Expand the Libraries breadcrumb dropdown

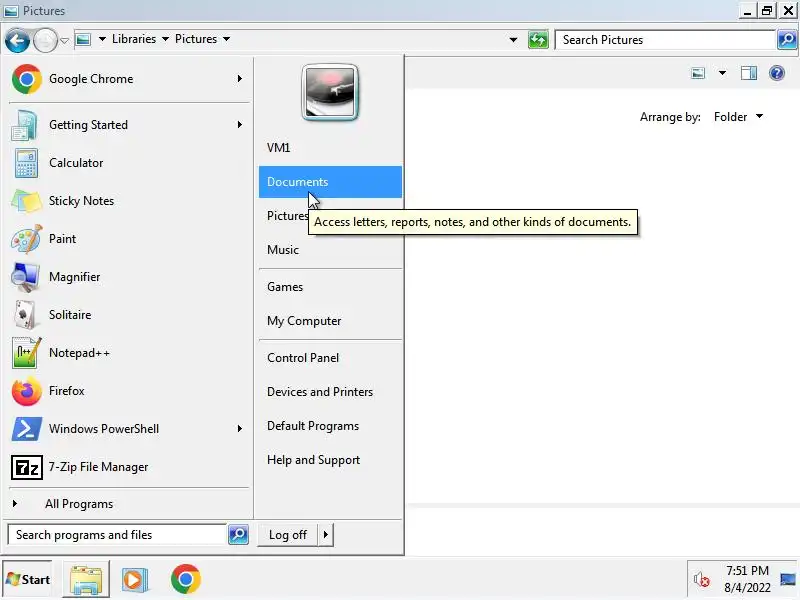[x=165, y=39]
